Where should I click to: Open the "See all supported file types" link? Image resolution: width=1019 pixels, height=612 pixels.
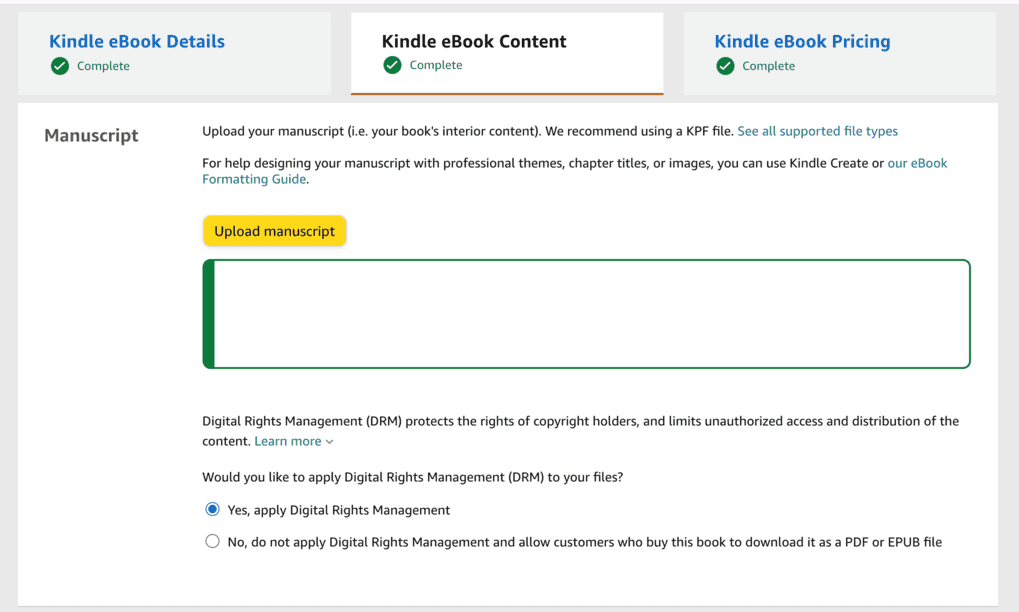pos(817,131)
